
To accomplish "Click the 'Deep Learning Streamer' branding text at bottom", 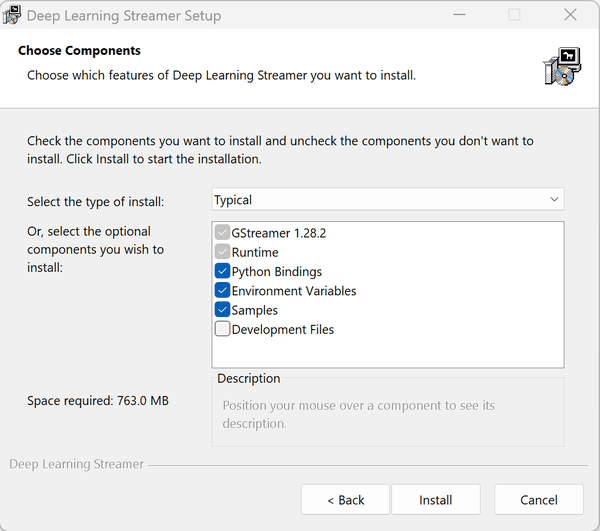I will (76, 464).
